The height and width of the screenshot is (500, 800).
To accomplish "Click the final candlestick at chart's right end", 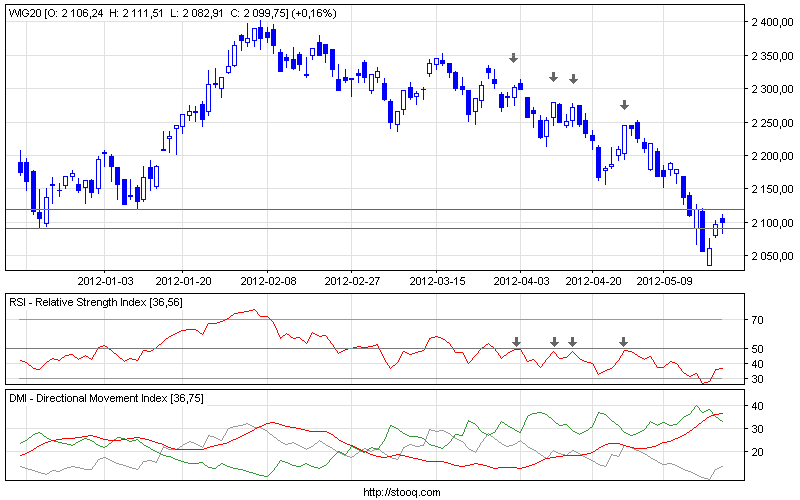I will (x=722, y=223).
